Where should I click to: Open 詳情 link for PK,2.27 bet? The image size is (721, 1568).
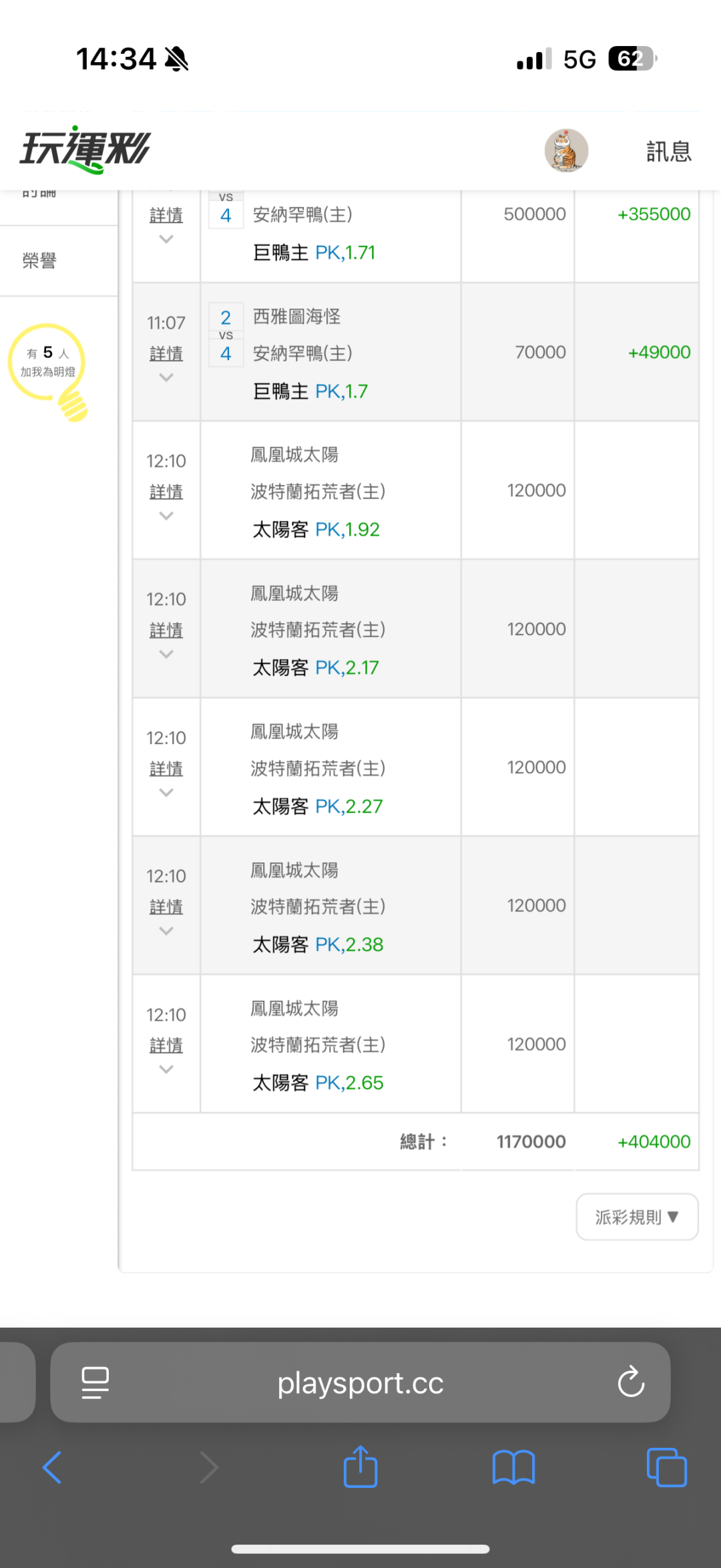166,769
